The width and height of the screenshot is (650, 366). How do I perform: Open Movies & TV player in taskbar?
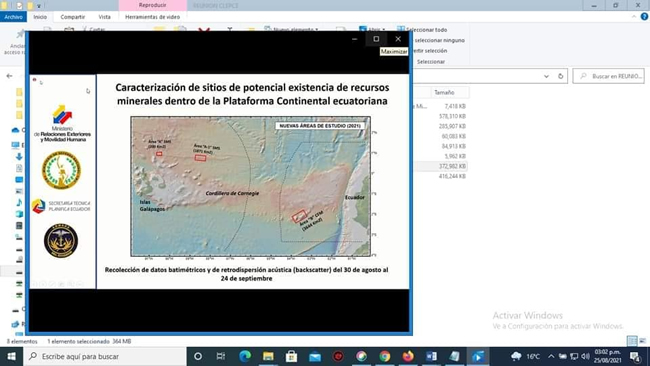(478, 356)
